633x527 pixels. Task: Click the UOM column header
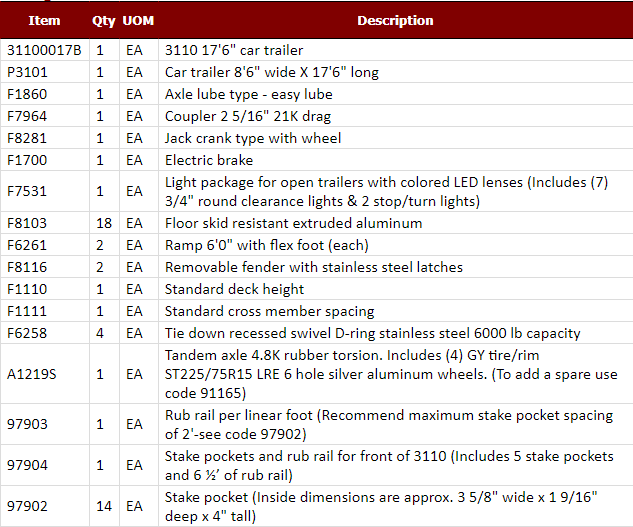tap(137, 20)
